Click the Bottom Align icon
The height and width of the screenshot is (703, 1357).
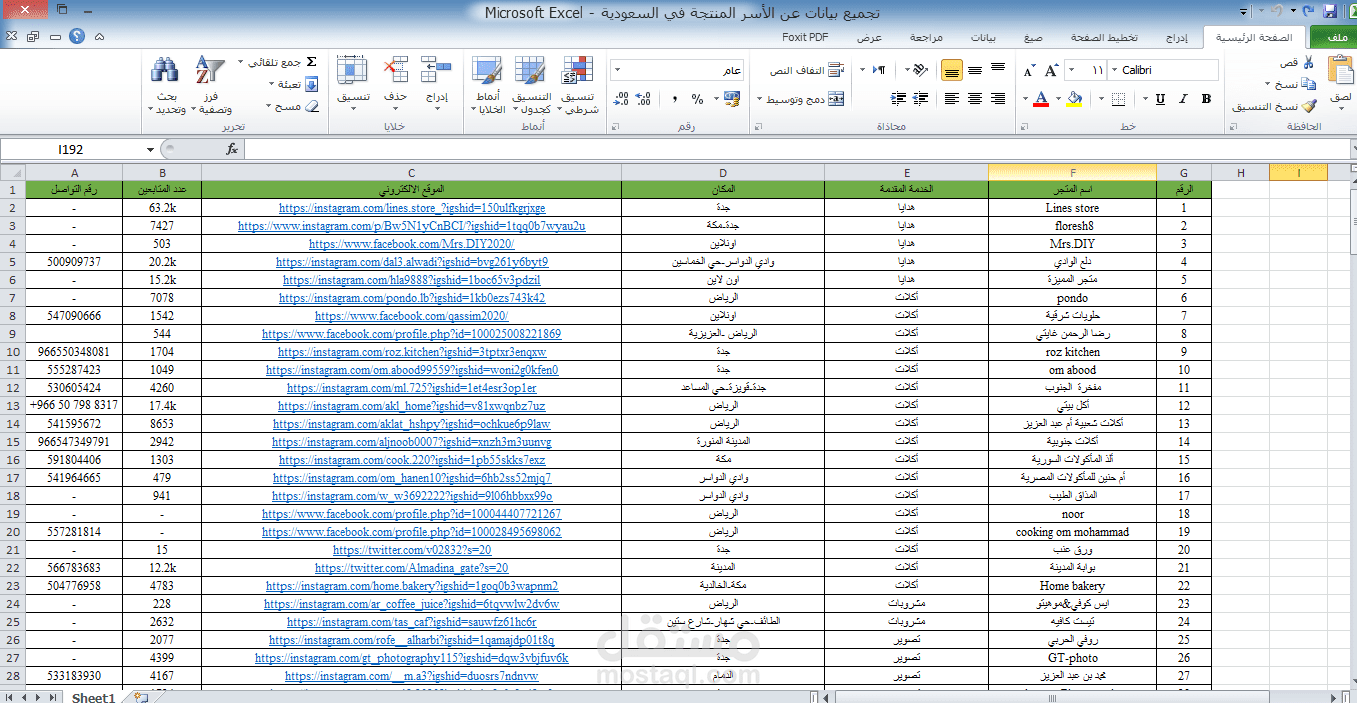[951, 70]
